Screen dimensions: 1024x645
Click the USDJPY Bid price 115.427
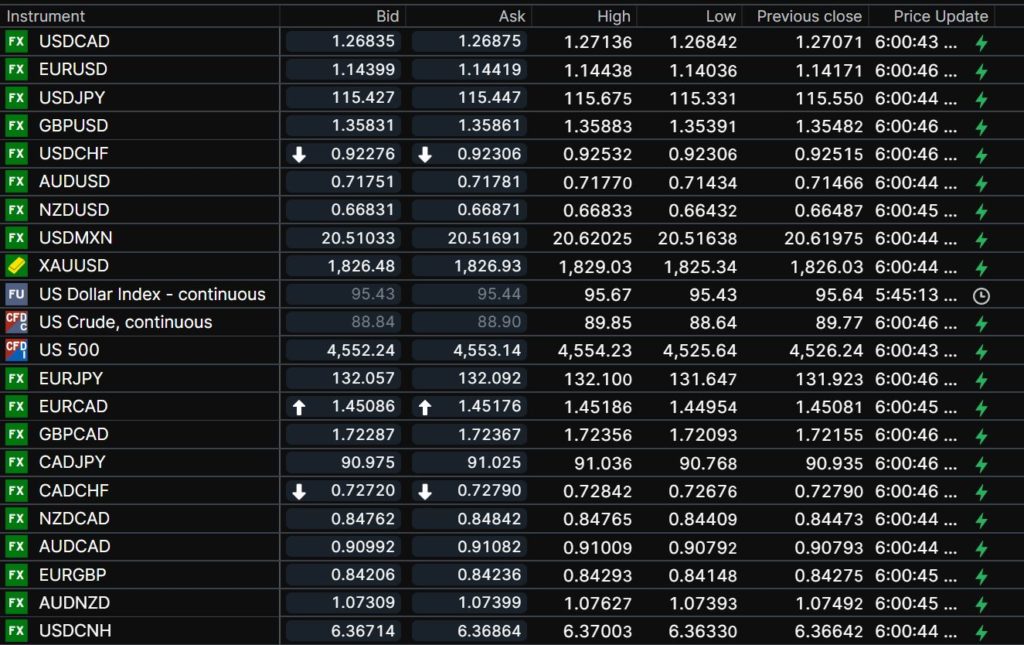click(x=363, y=98)
